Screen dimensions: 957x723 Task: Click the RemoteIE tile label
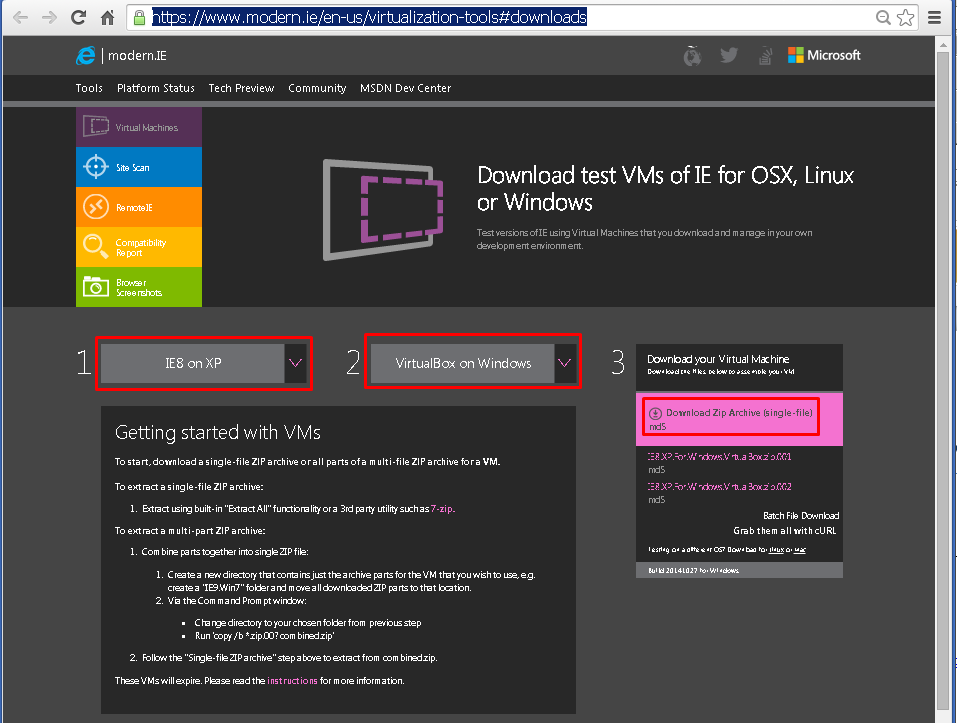click(x=134, y=207)
